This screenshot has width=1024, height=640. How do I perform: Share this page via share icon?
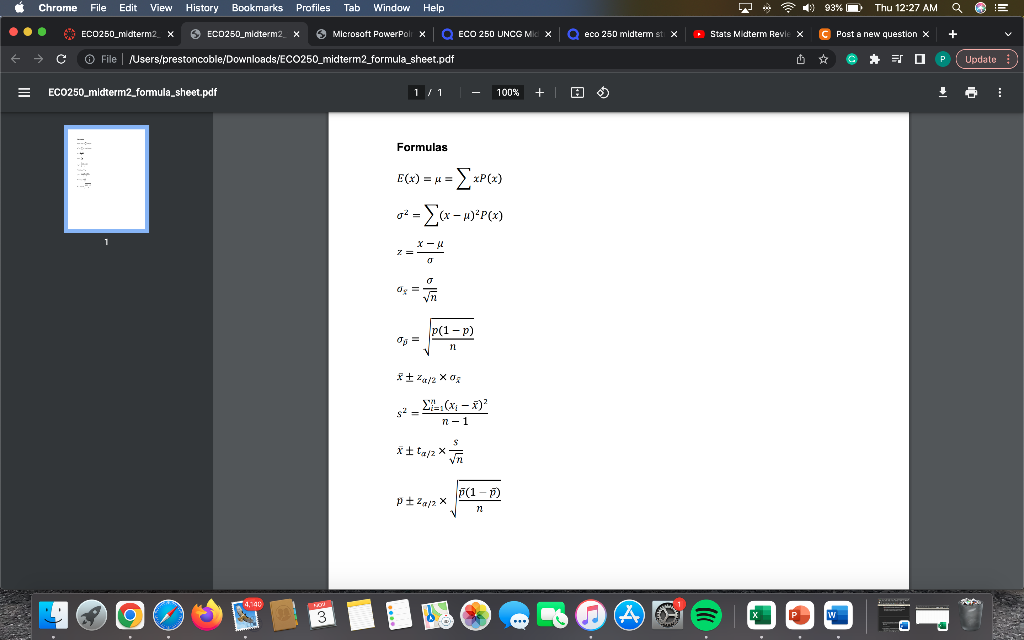[x=801, y=59]
